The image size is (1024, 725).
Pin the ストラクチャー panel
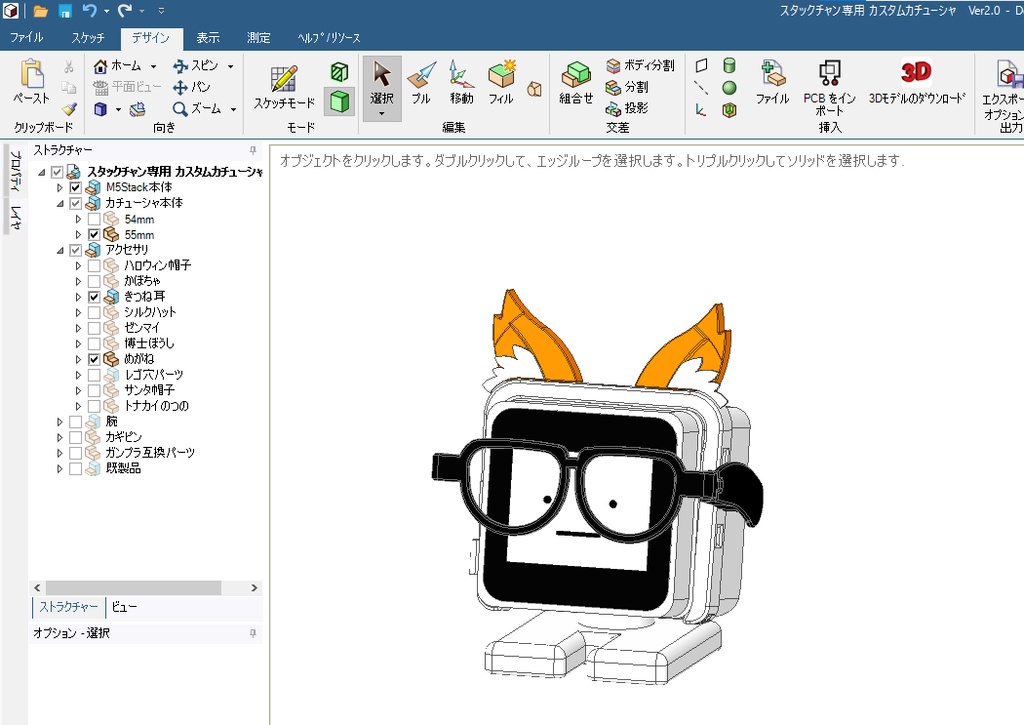pyautogui.click(x=253, y=151)
